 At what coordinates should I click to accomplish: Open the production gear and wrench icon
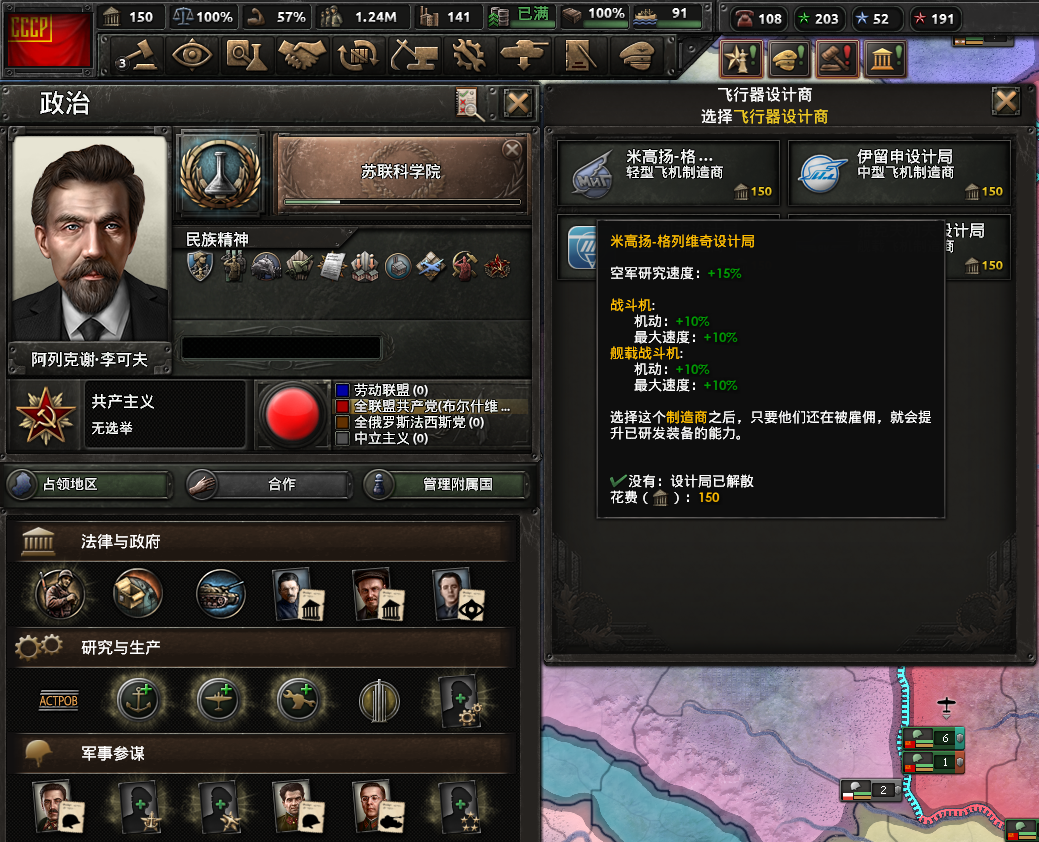pos(469,55)
